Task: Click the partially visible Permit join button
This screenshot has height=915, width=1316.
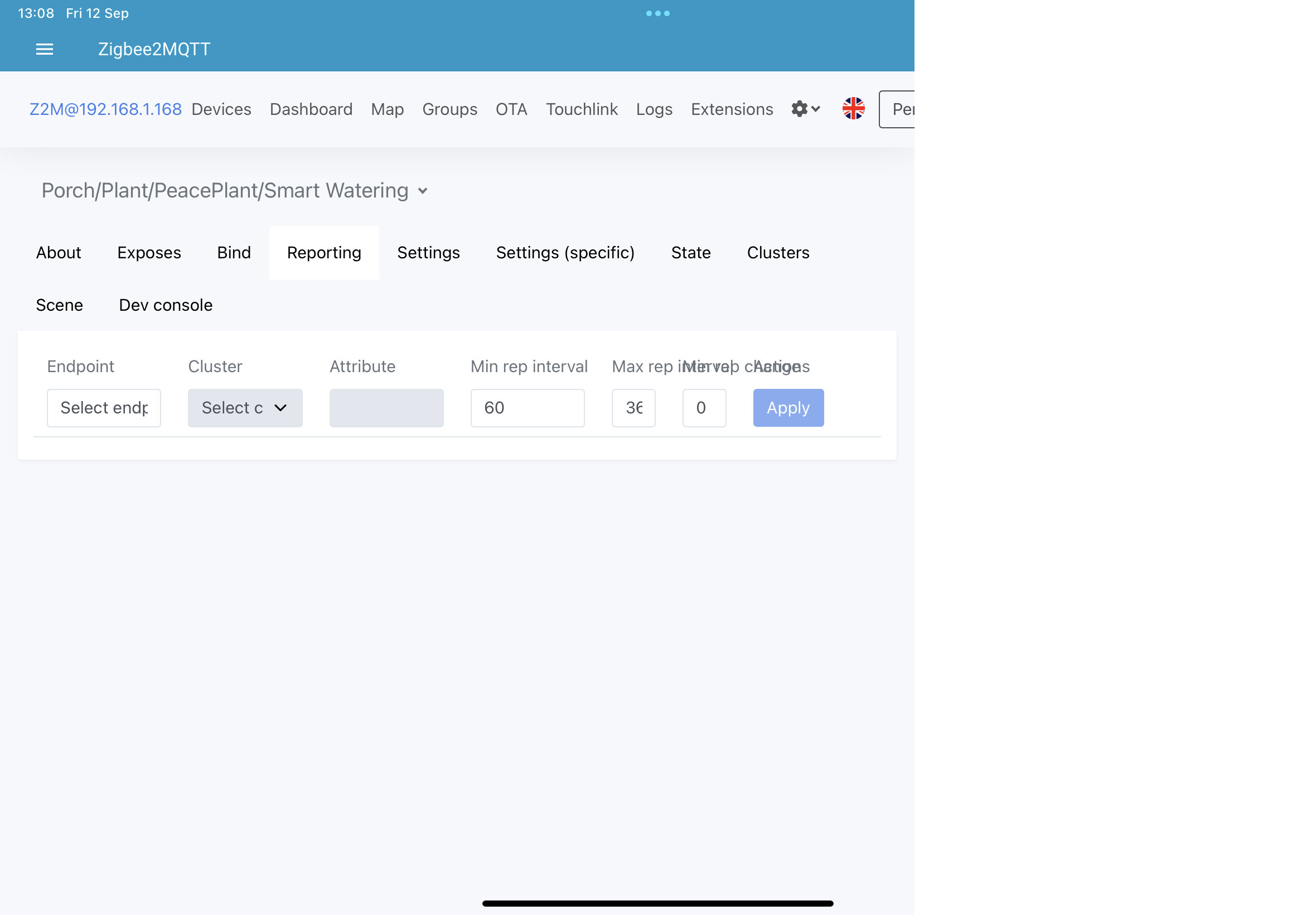Action: point(897,109)
